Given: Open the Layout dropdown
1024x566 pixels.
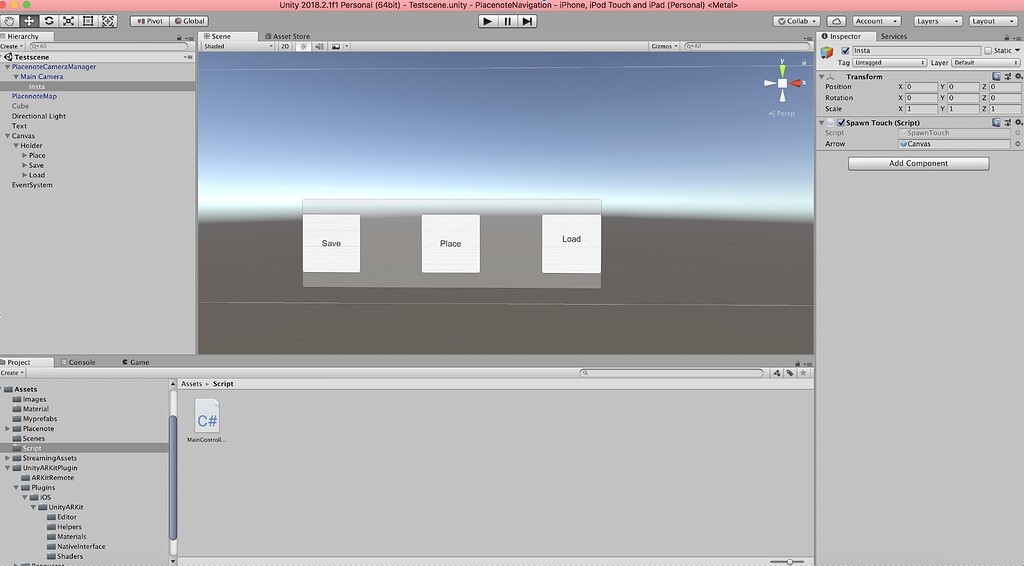Looking at the screenshot, I should tap(992, 21).
